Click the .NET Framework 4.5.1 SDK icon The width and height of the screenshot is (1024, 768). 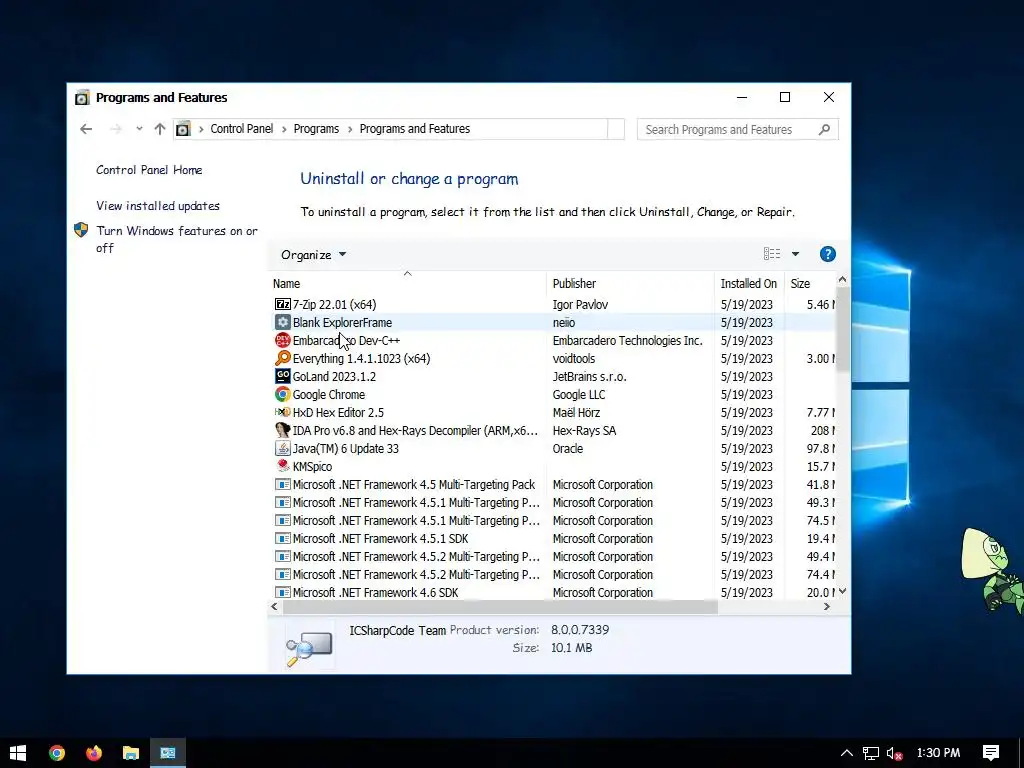[283, 538]
